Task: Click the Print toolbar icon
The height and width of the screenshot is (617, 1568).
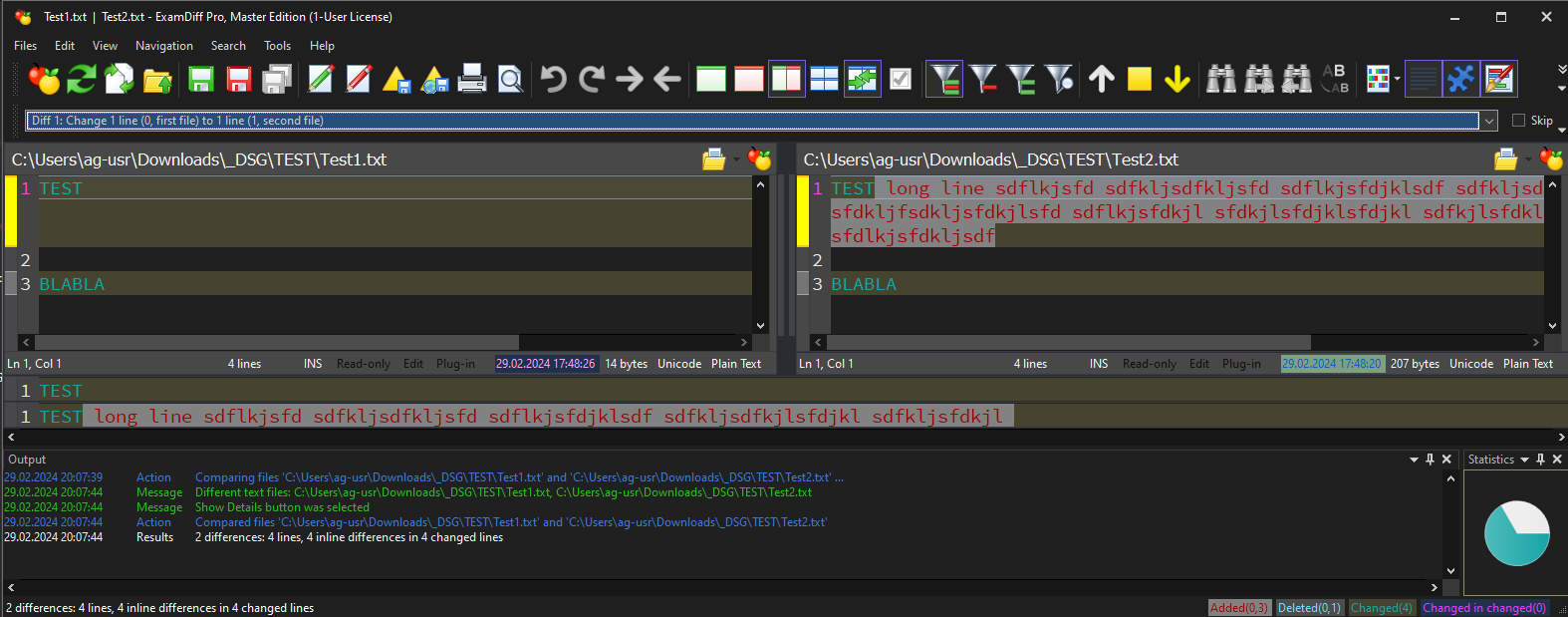Action: click(x=472, y=79)
